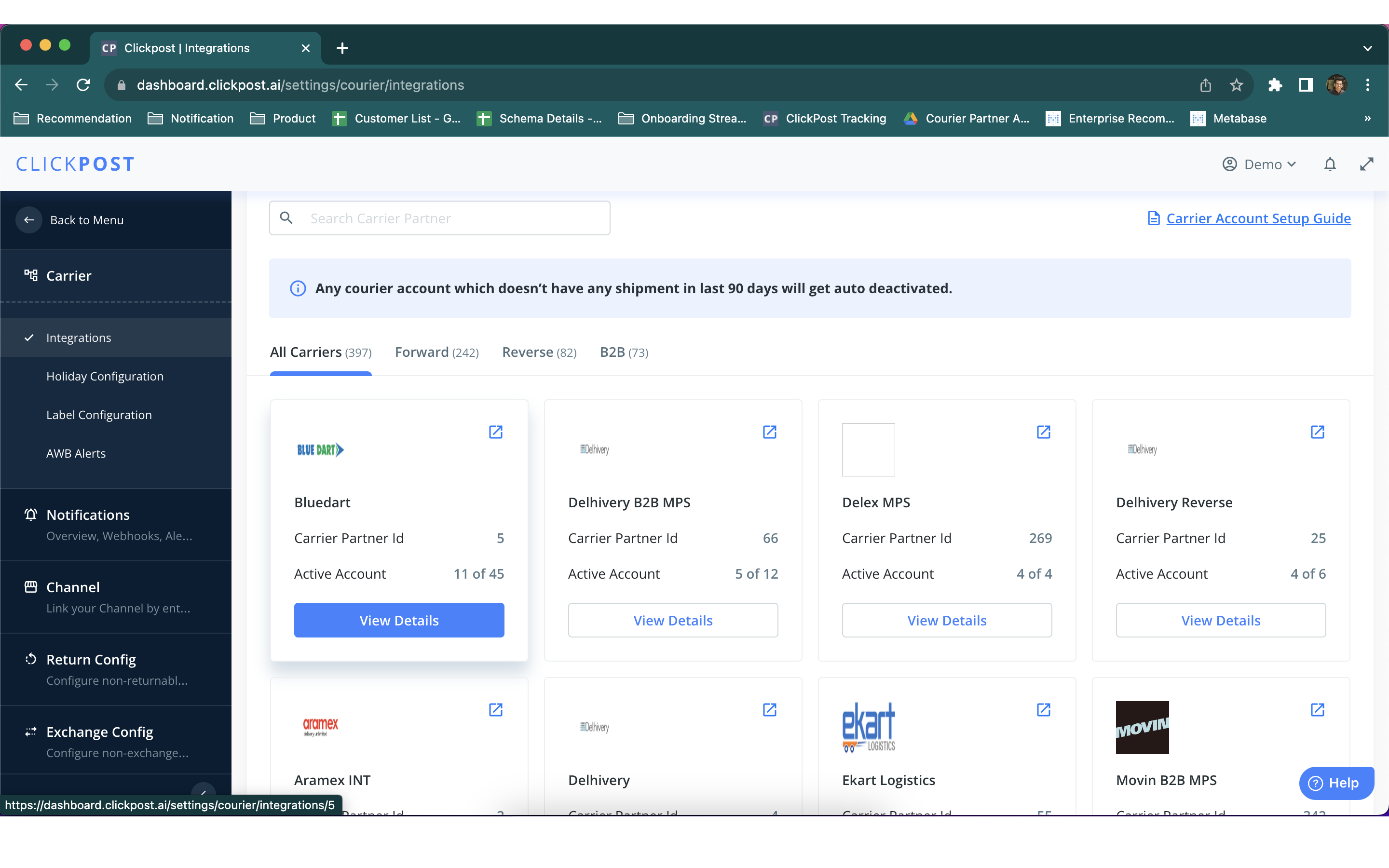Focus the Search Carrier Partner field
1389x868 pixels.
click(x=440, y=218)
